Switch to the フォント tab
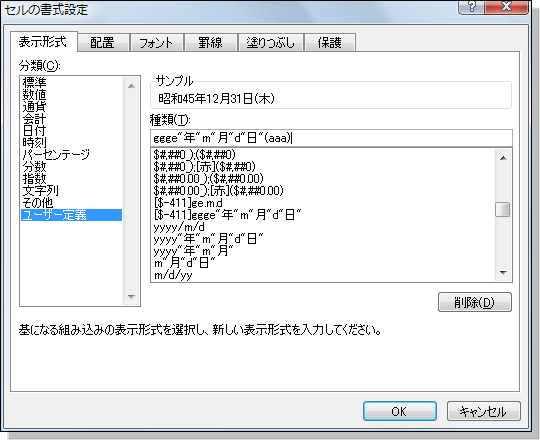Image resolution: width=540 pixels, height=440 pixels. coord(156,43)
